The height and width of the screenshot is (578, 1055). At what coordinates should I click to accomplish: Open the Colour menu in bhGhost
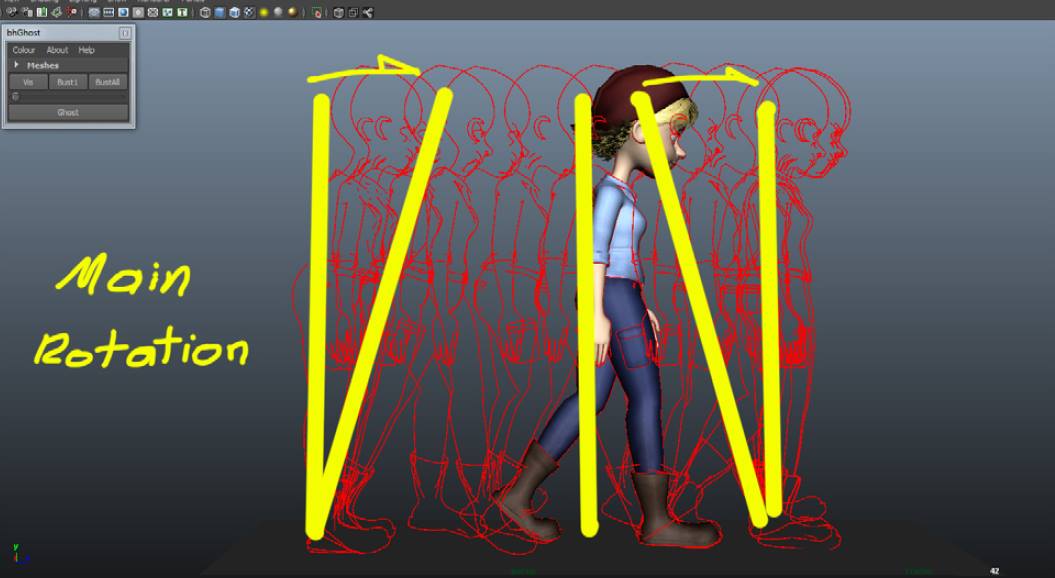(23, 50)
